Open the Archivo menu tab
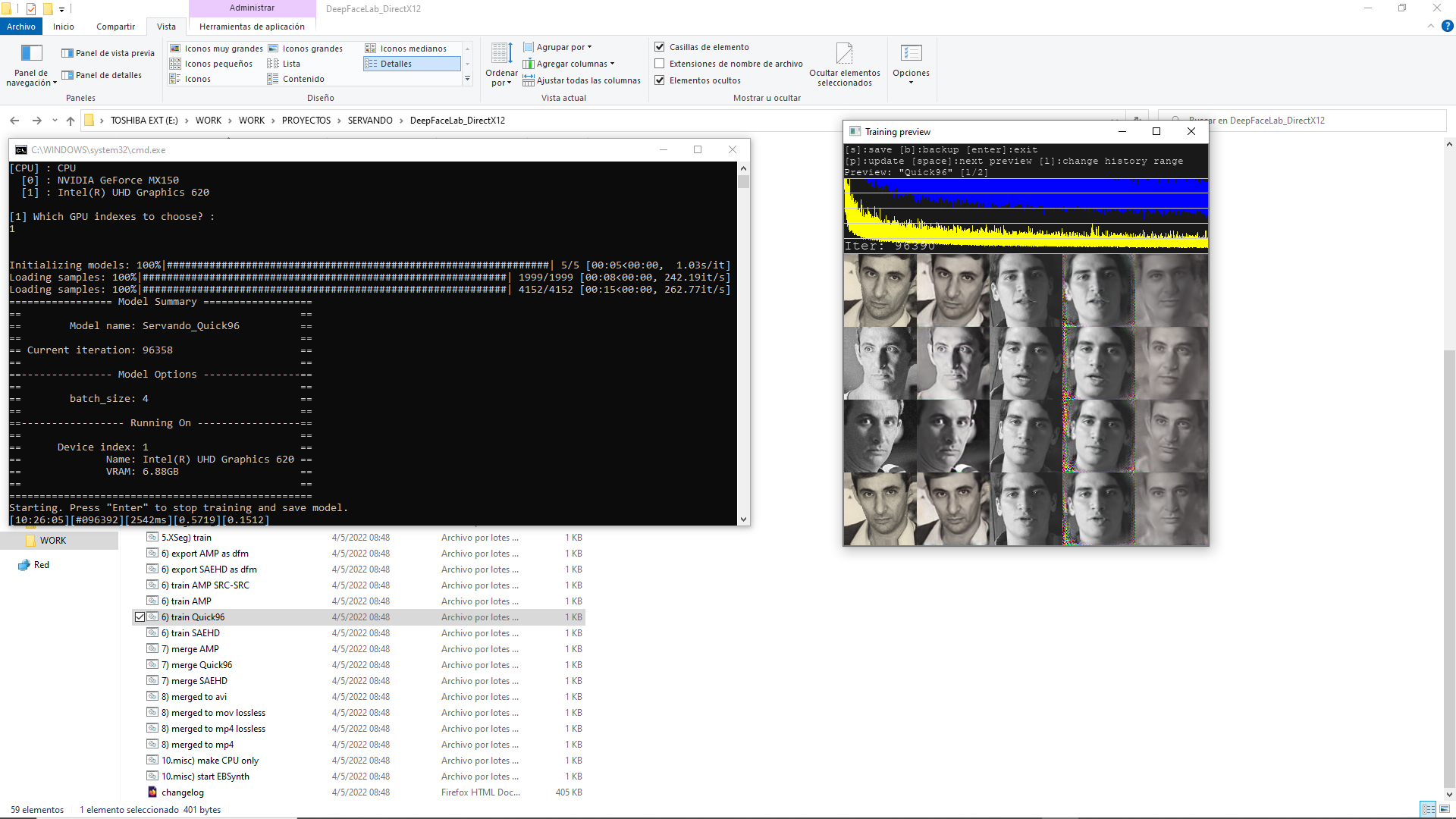Image resolution: width=1456 pixels, height=819 pixels. tap(21, 27)
